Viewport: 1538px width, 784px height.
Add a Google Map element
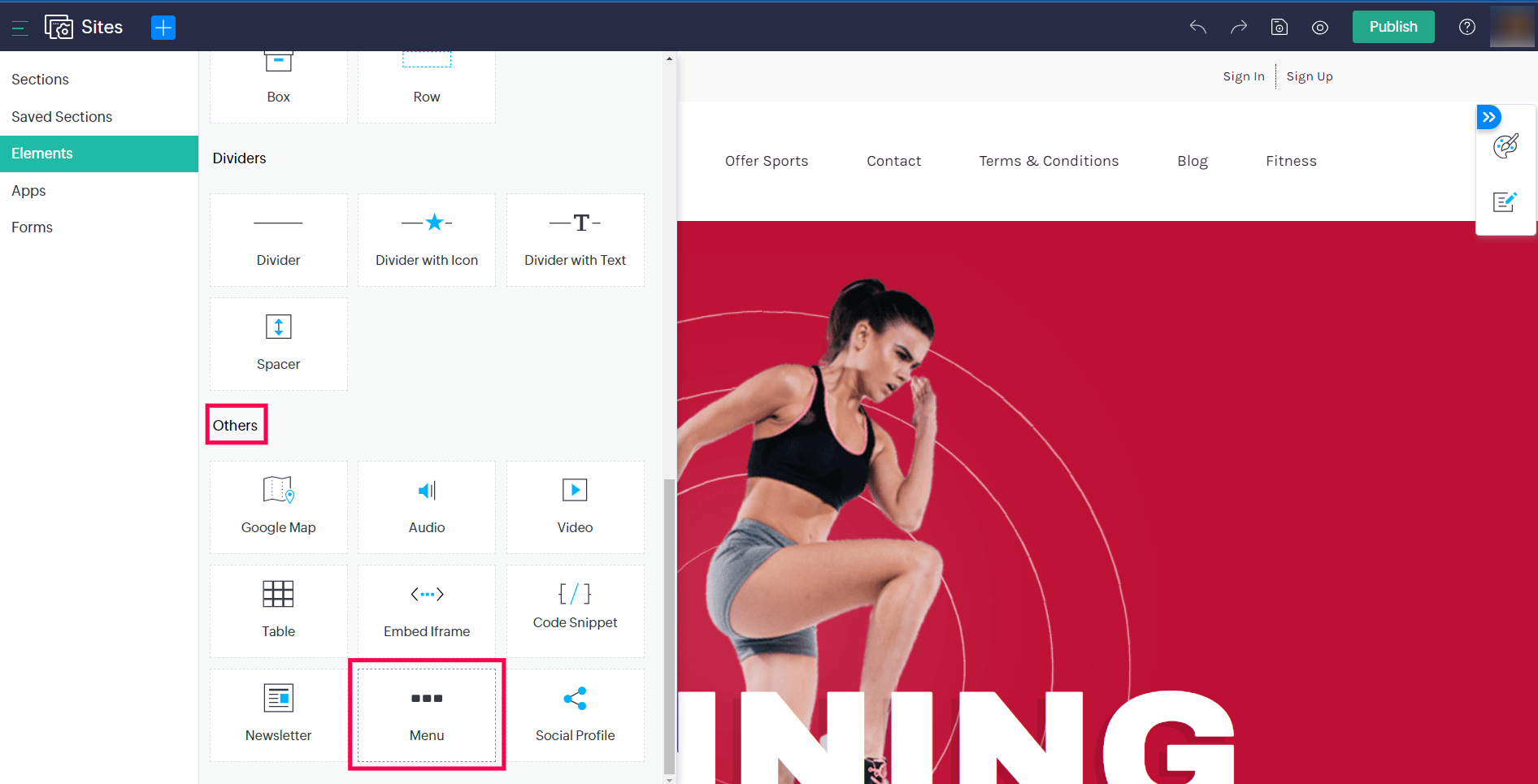(x=279, y=507)
